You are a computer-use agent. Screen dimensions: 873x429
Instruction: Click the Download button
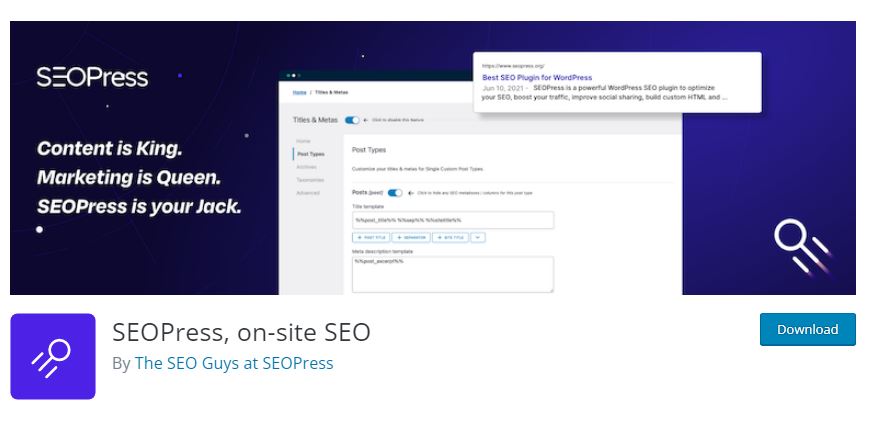pyautogui.click(x=807, y=329)
